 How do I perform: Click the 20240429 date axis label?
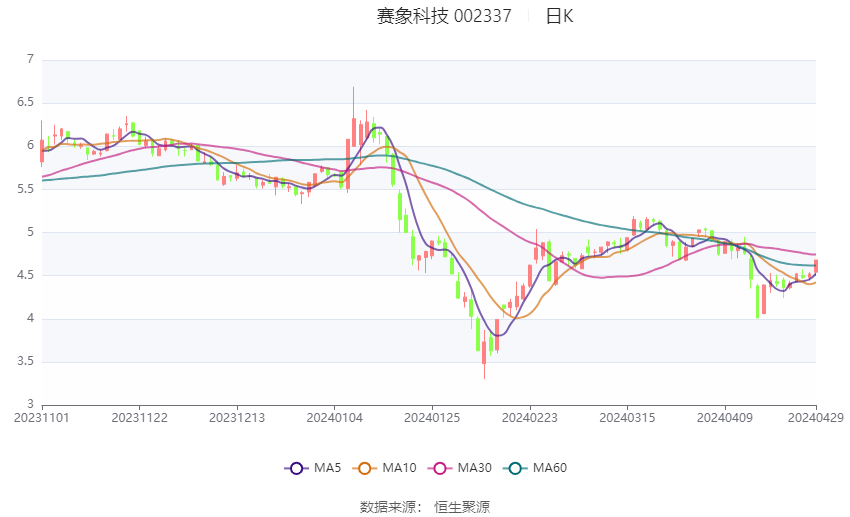click(x=816, y=418)
